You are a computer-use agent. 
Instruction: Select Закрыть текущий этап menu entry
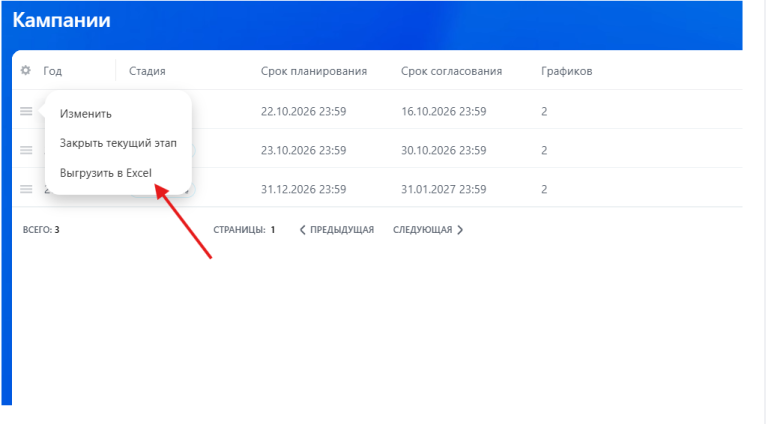118,143
